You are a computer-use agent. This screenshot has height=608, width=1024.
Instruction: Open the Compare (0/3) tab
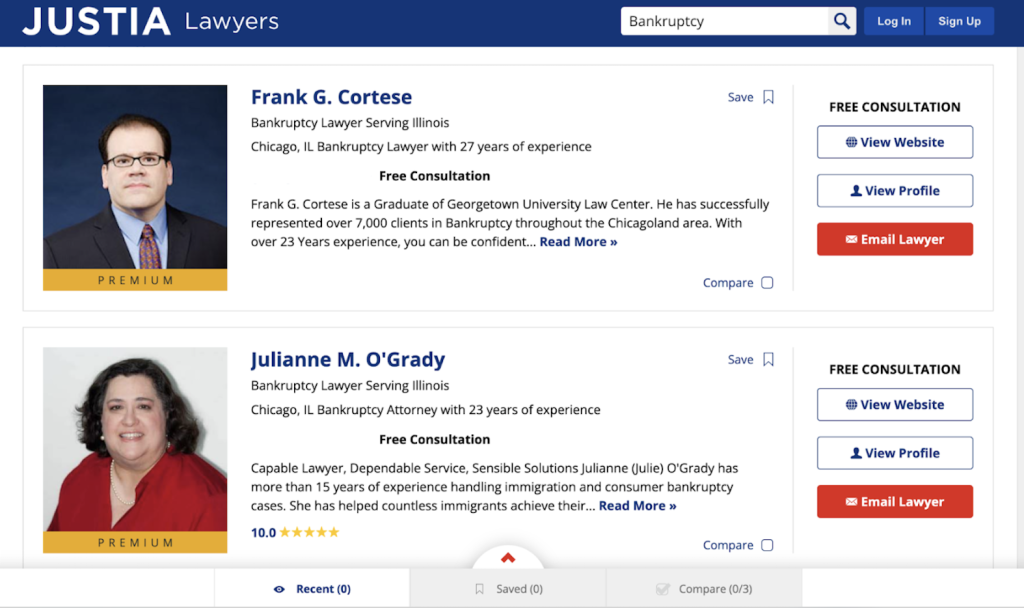(x=704, y=589)
